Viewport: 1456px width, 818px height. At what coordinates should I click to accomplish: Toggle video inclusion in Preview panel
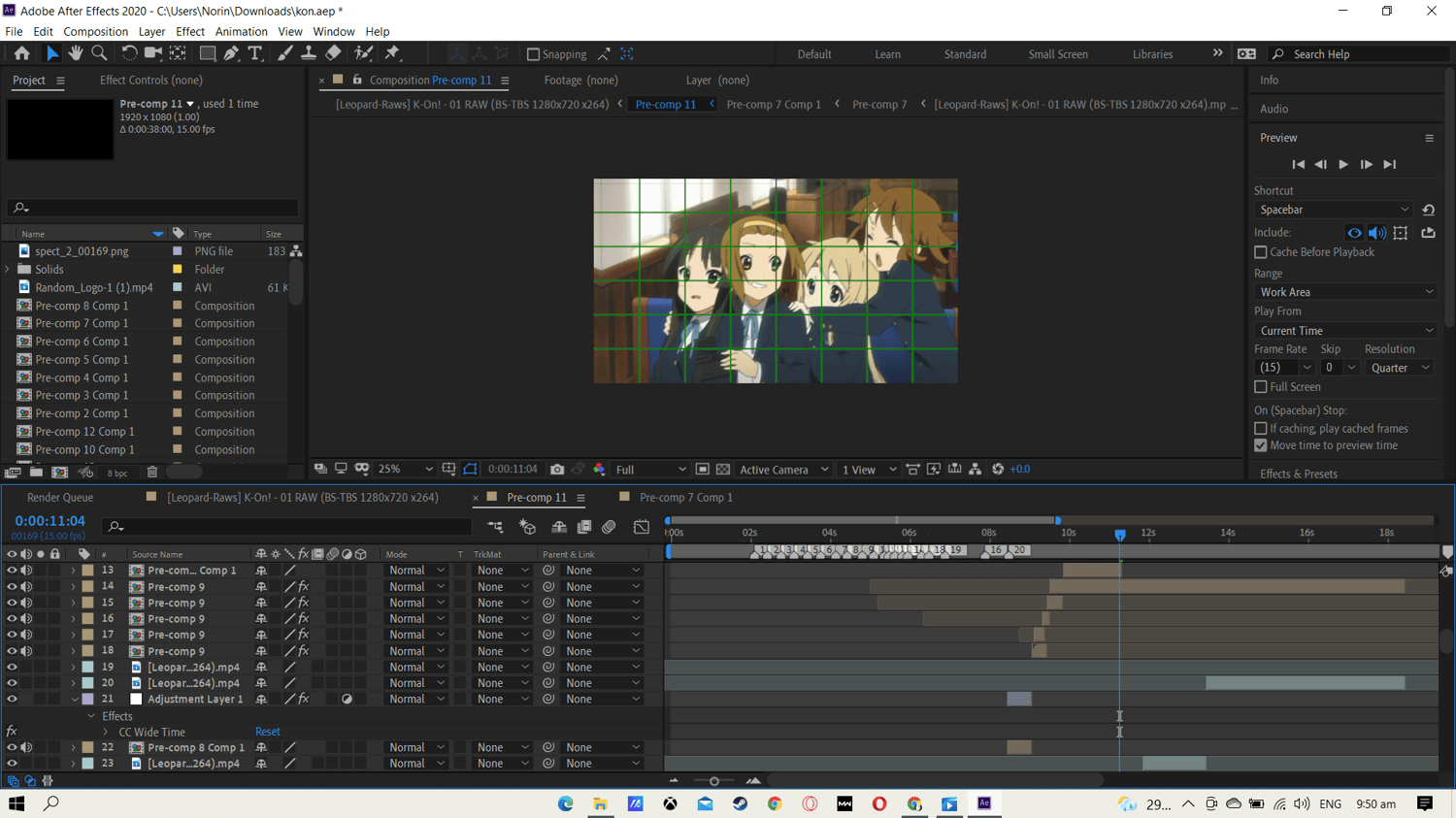(1354, 233)
